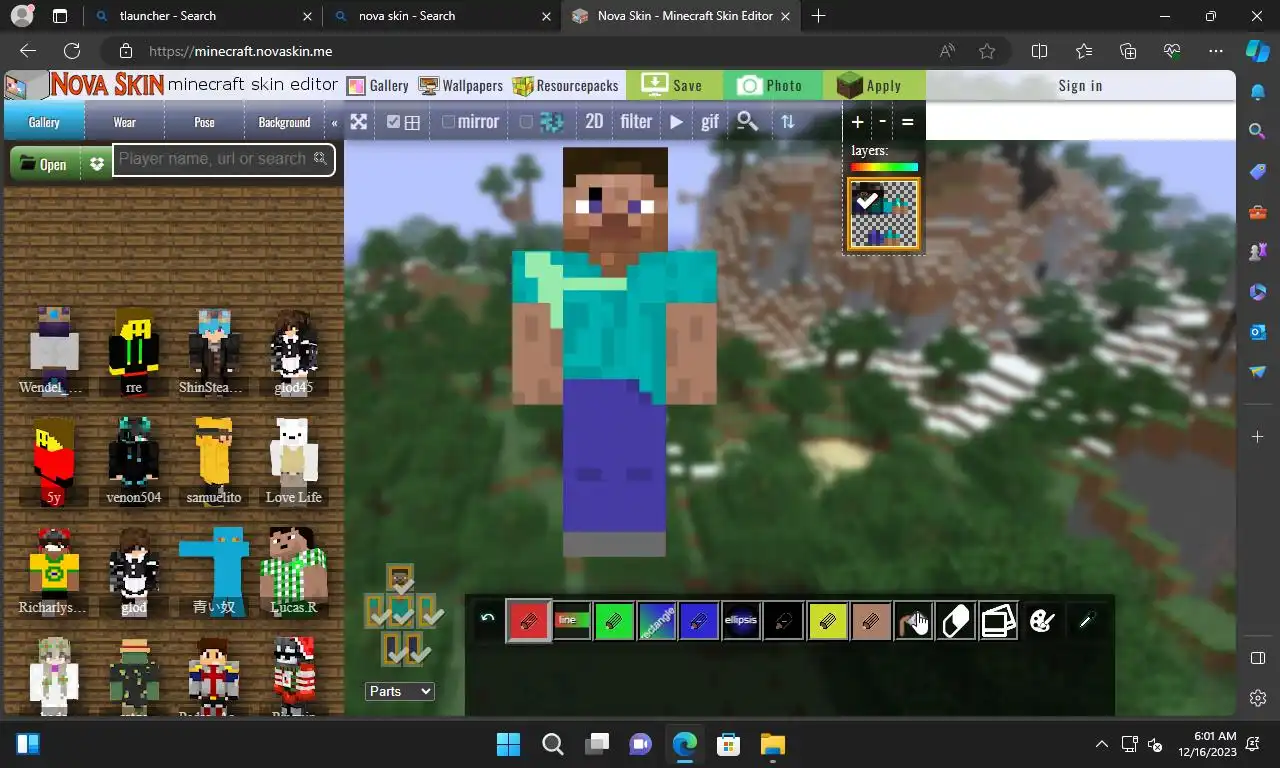Click the browser refresh button

(72, 51)
